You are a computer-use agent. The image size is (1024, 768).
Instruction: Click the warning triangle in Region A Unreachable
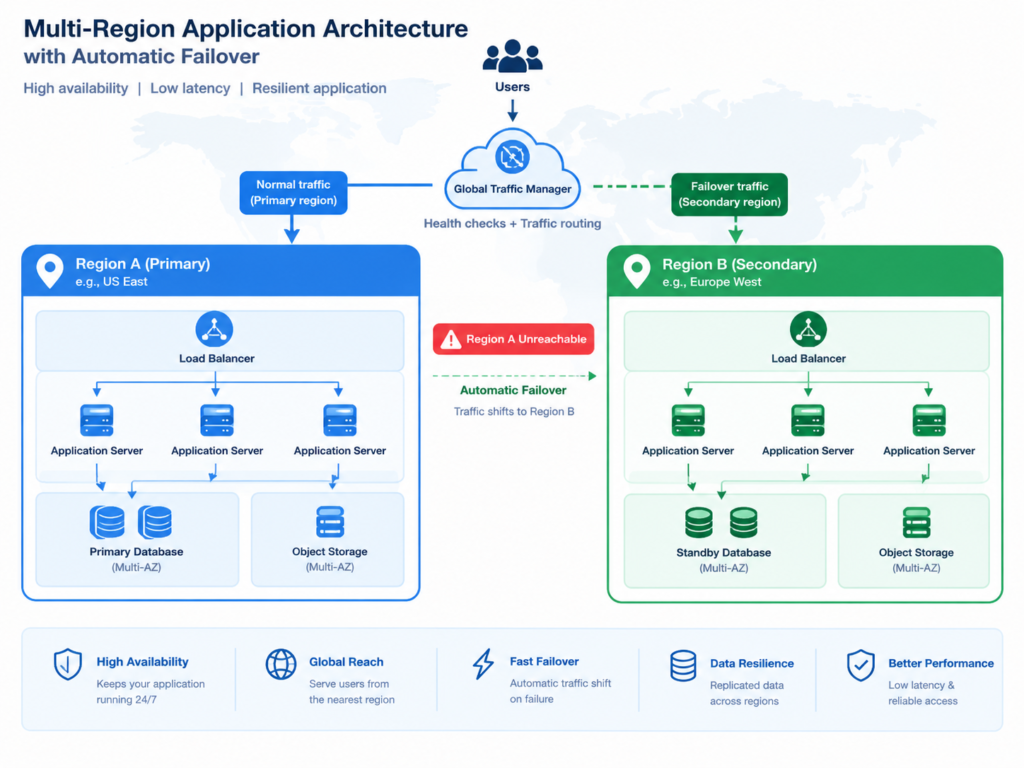click(451, 340)
